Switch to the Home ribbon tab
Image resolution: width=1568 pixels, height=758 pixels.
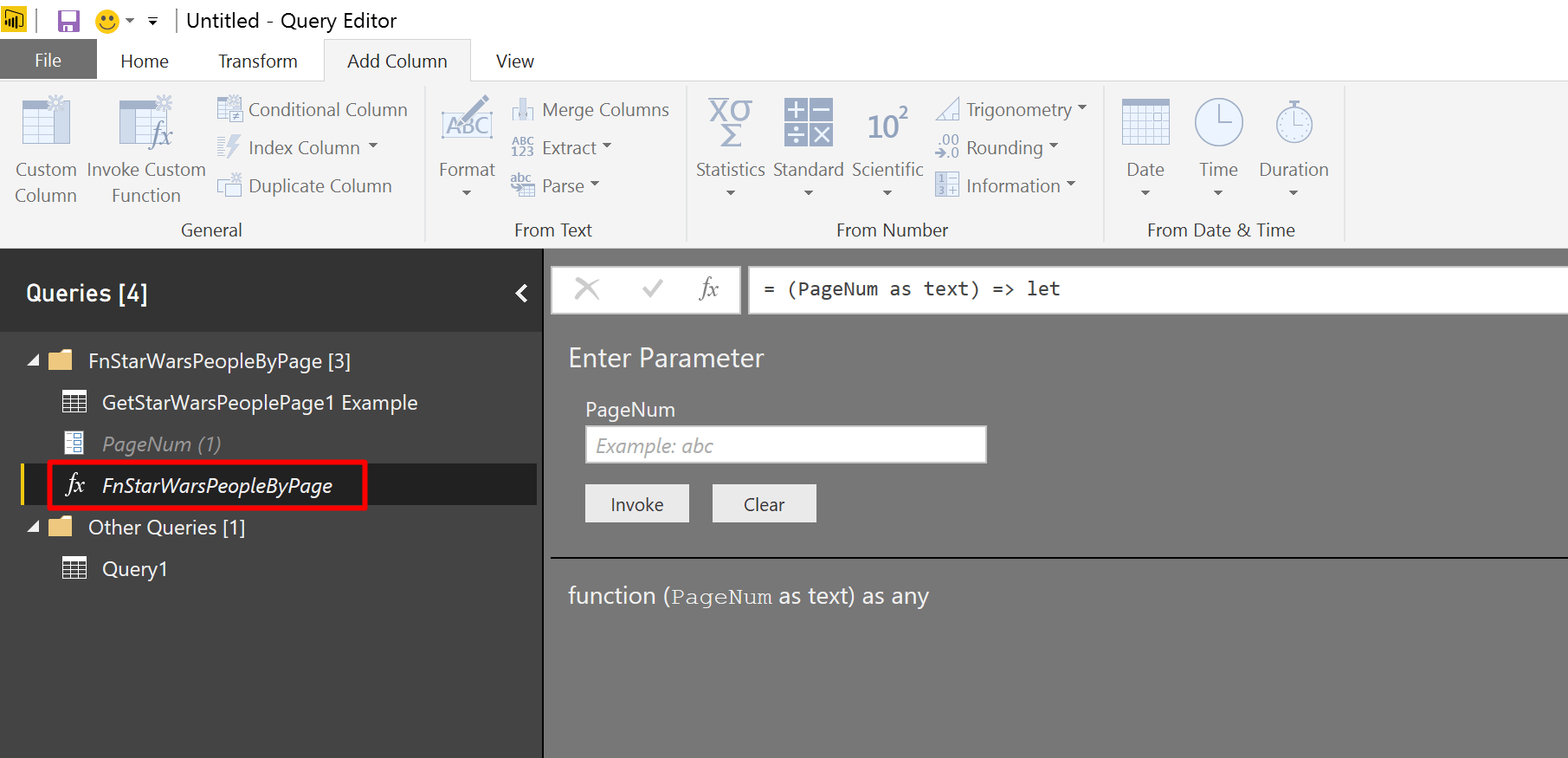tap(145, 61)
